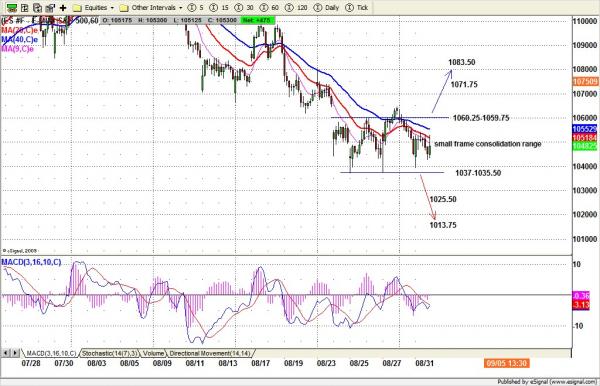The height and width of the screenshot is (386, 600).
Task: Select the Tick interval button
Action: pyautogui.click(x=357, y=8)
